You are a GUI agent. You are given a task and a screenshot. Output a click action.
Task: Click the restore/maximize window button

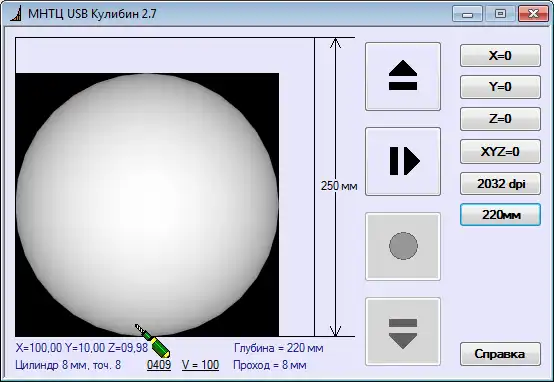tap(500, 14)
